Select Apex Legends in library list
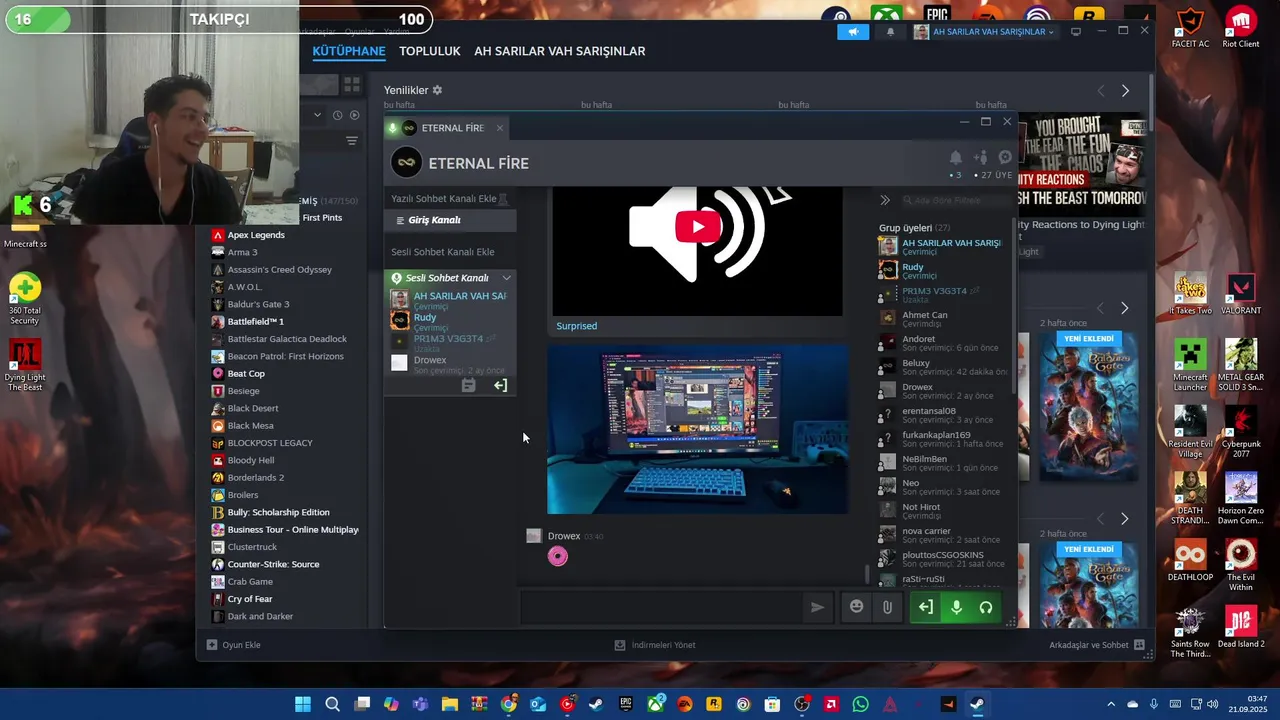 (x=256, y=235)
